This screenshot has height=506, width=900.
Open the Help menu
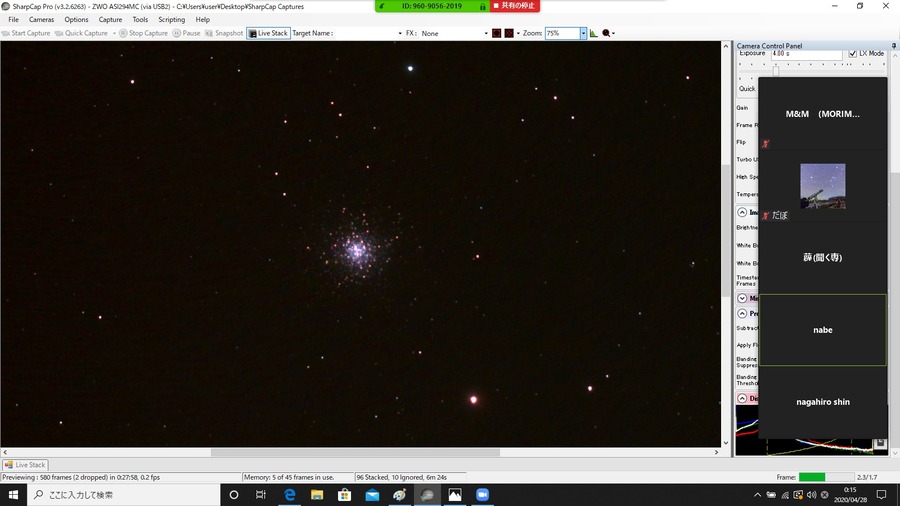(x=203, y=20)
